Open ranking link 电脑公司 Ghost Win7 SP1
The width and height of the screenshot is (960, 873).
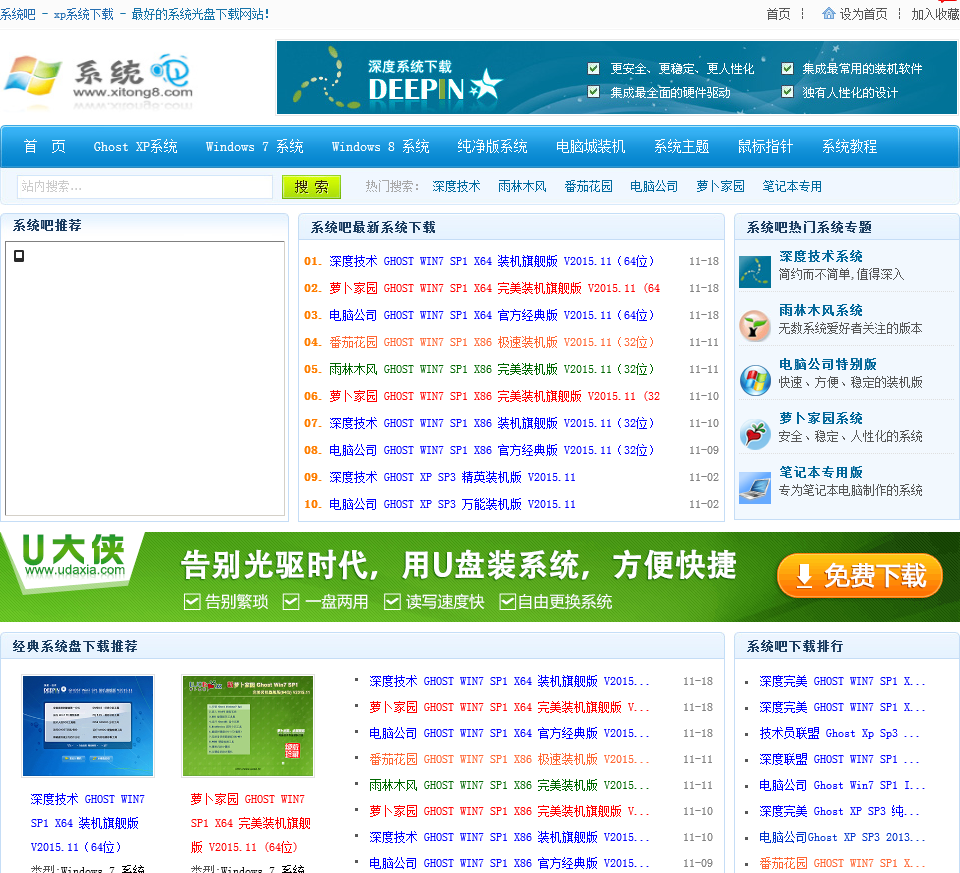[x=842, y=785]
